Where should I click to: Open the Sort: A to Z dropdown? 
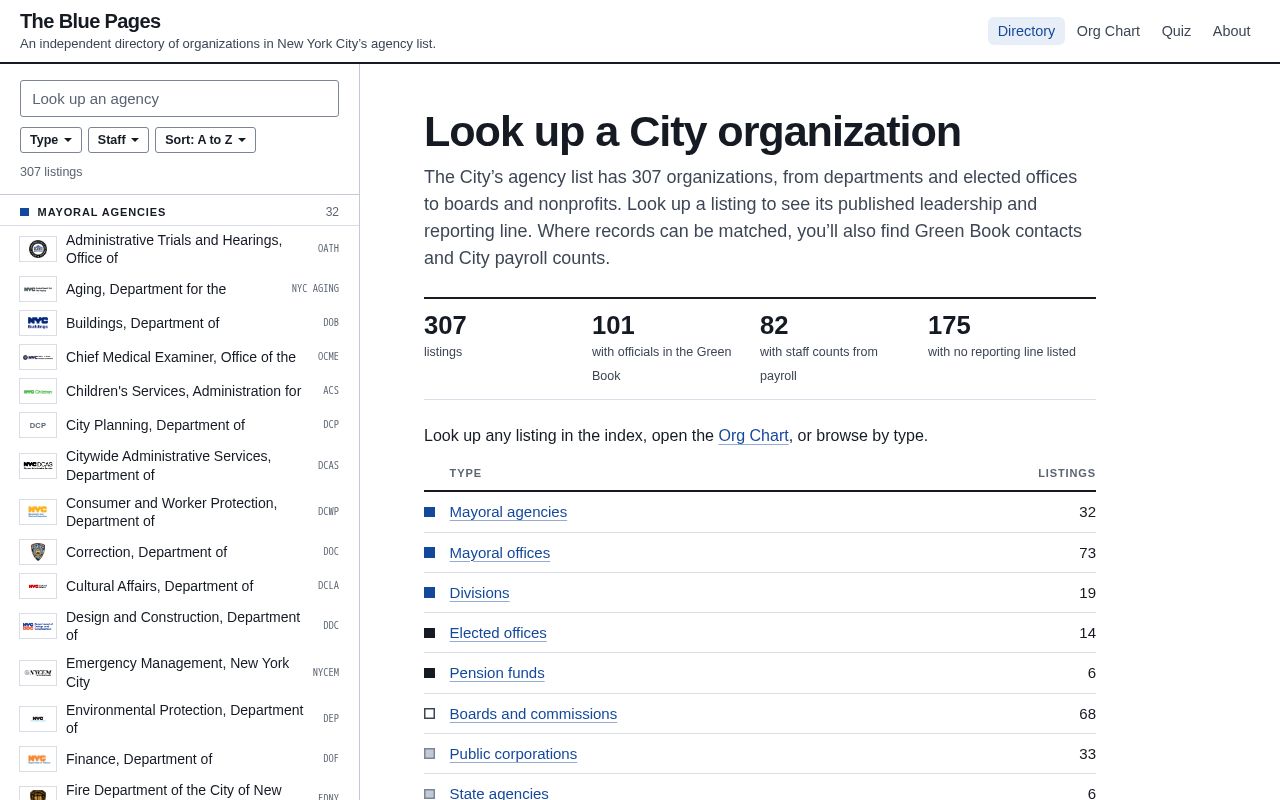[205, 140]
